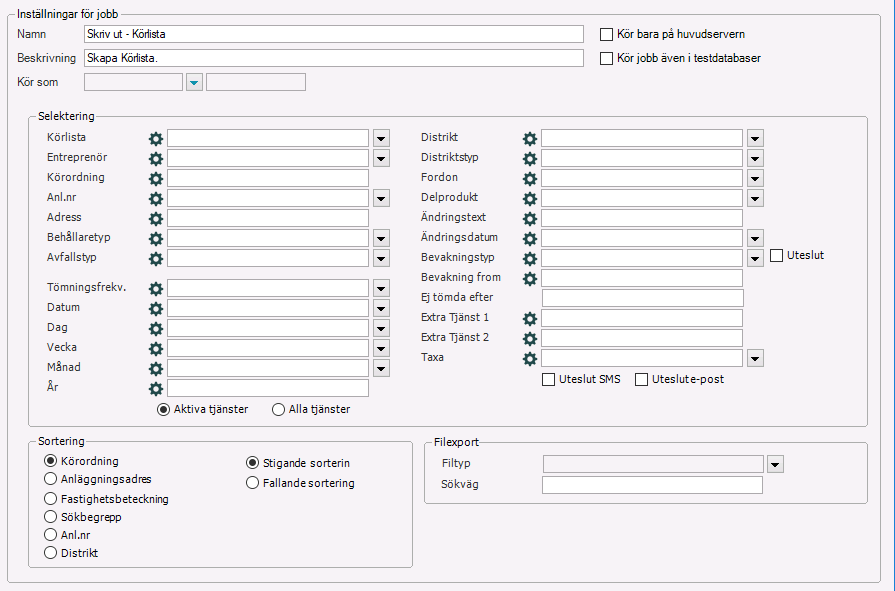Open the Delprodukt dropdown
895x591 pixels.
(x=755, y=198)
